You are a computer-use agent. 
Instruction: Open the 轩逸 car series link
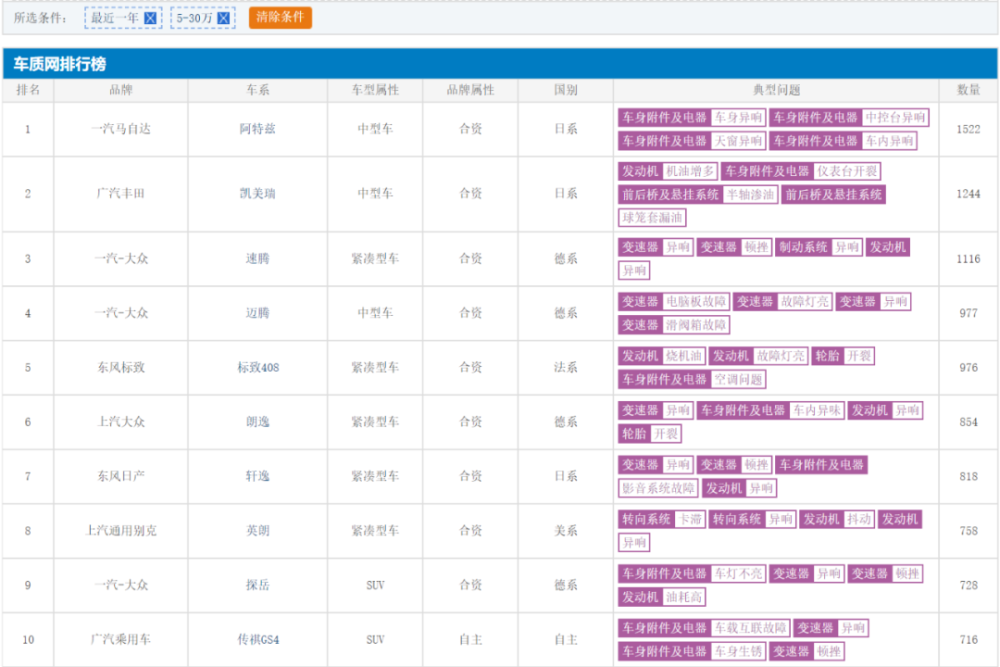(x=258, y=476)
